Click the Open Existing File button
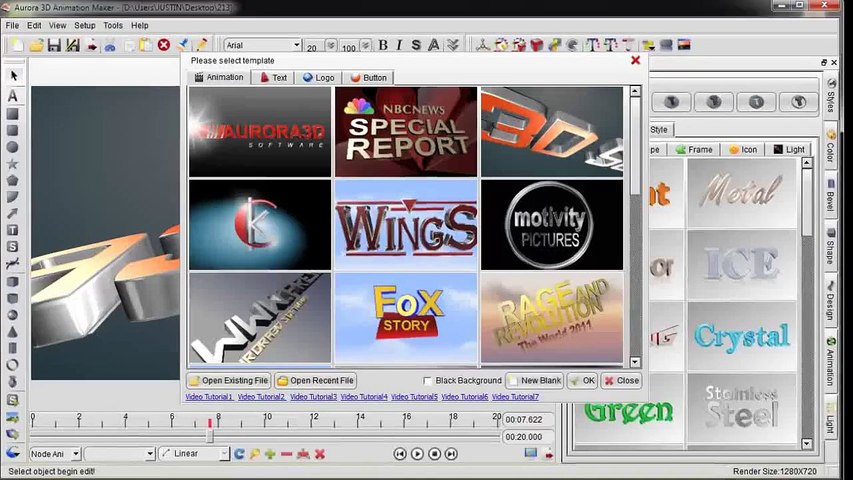Screen dimensions: 853x480 [229, 381]
